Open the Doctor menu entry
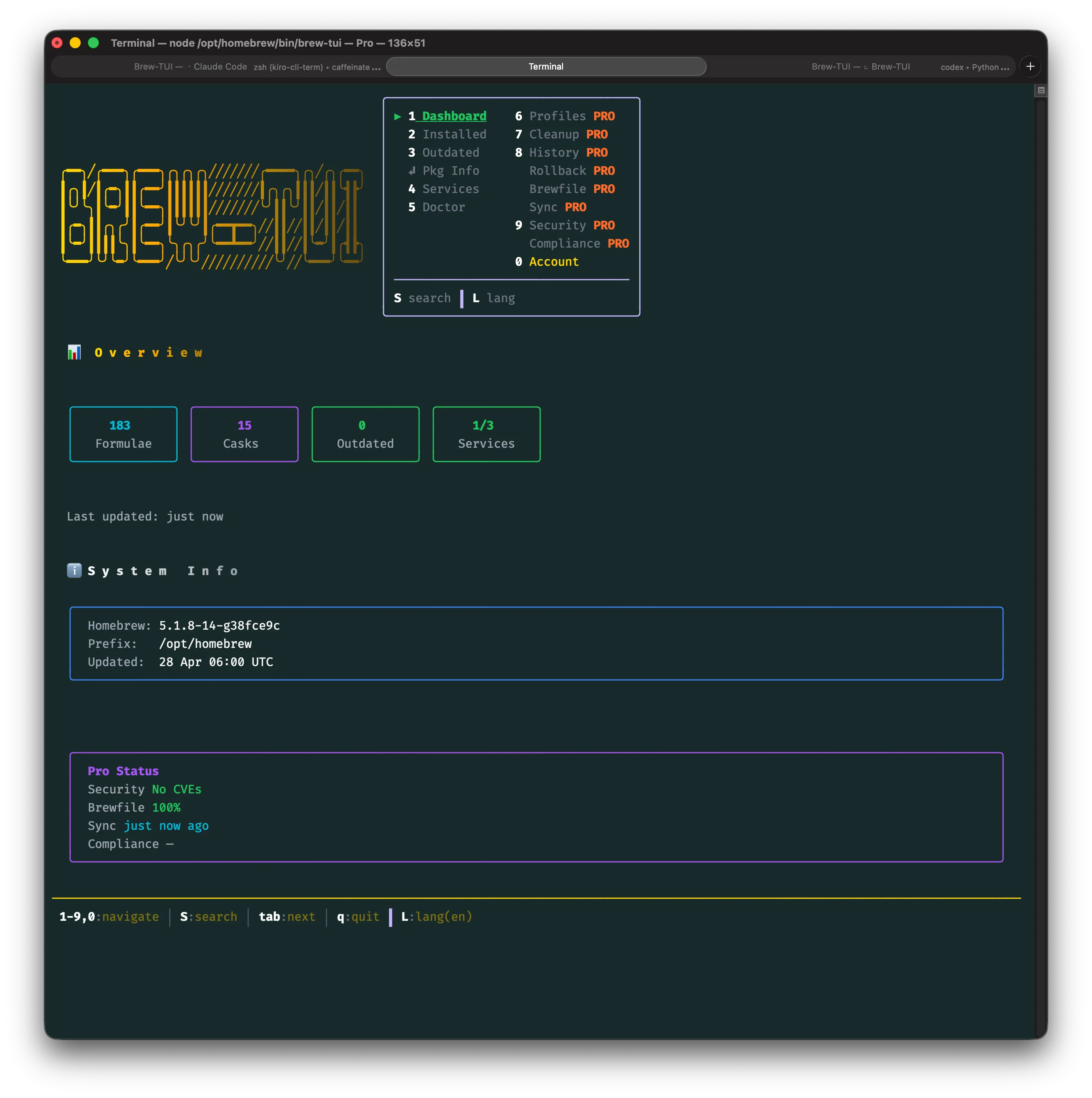 [x=436, y=207]
